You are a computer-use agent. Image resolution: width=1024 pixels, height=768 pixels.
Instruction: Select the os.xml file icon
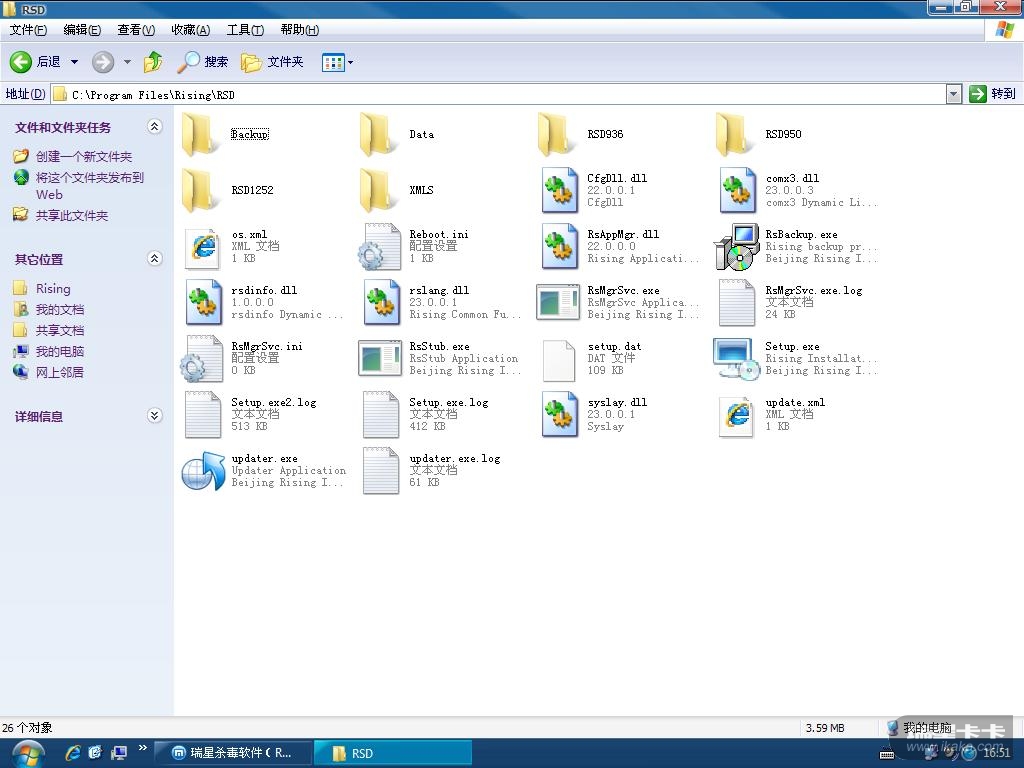tap(202, 248)
